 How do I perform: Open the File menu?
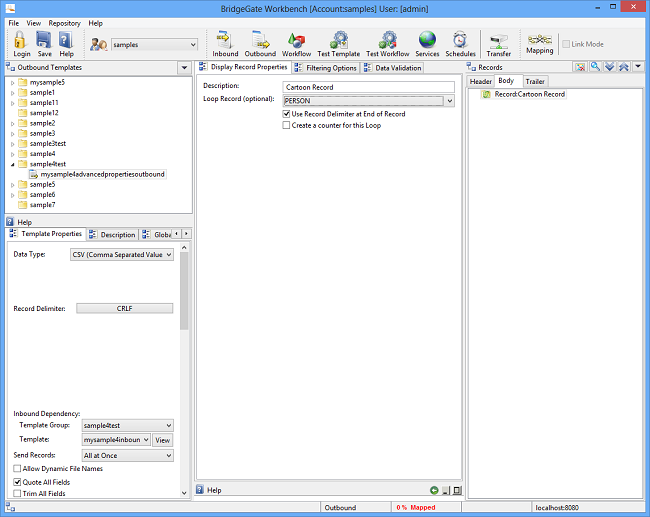(x=14, y=23)
